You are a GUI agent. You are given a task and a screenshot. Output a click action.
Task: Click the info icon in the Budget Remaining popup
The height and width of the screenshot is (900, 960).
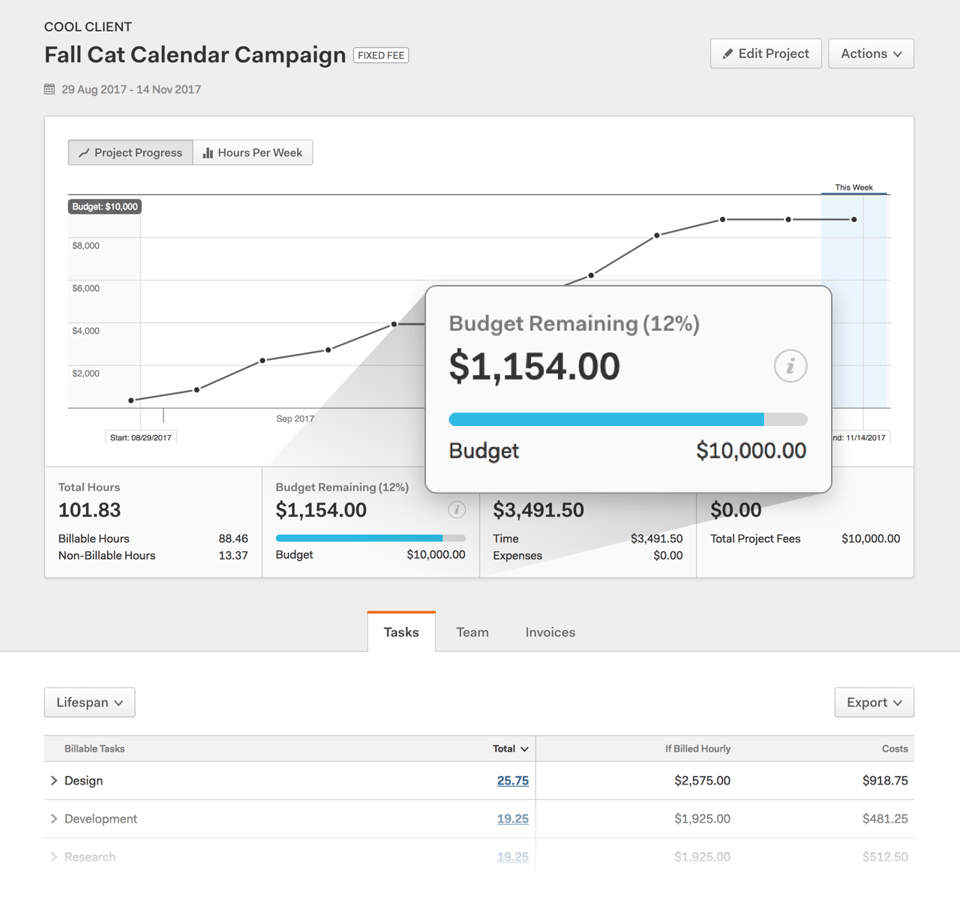tap(791, 366)
